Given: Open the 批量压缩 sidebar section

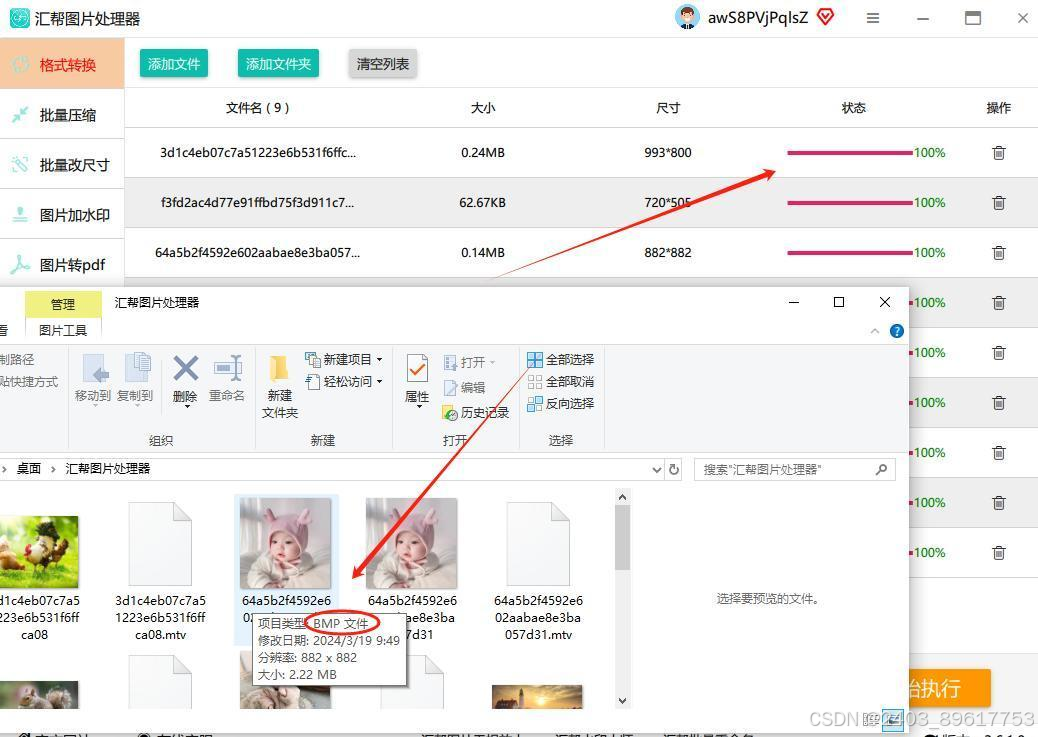Looking at the screenshot, I should (62, 115).
